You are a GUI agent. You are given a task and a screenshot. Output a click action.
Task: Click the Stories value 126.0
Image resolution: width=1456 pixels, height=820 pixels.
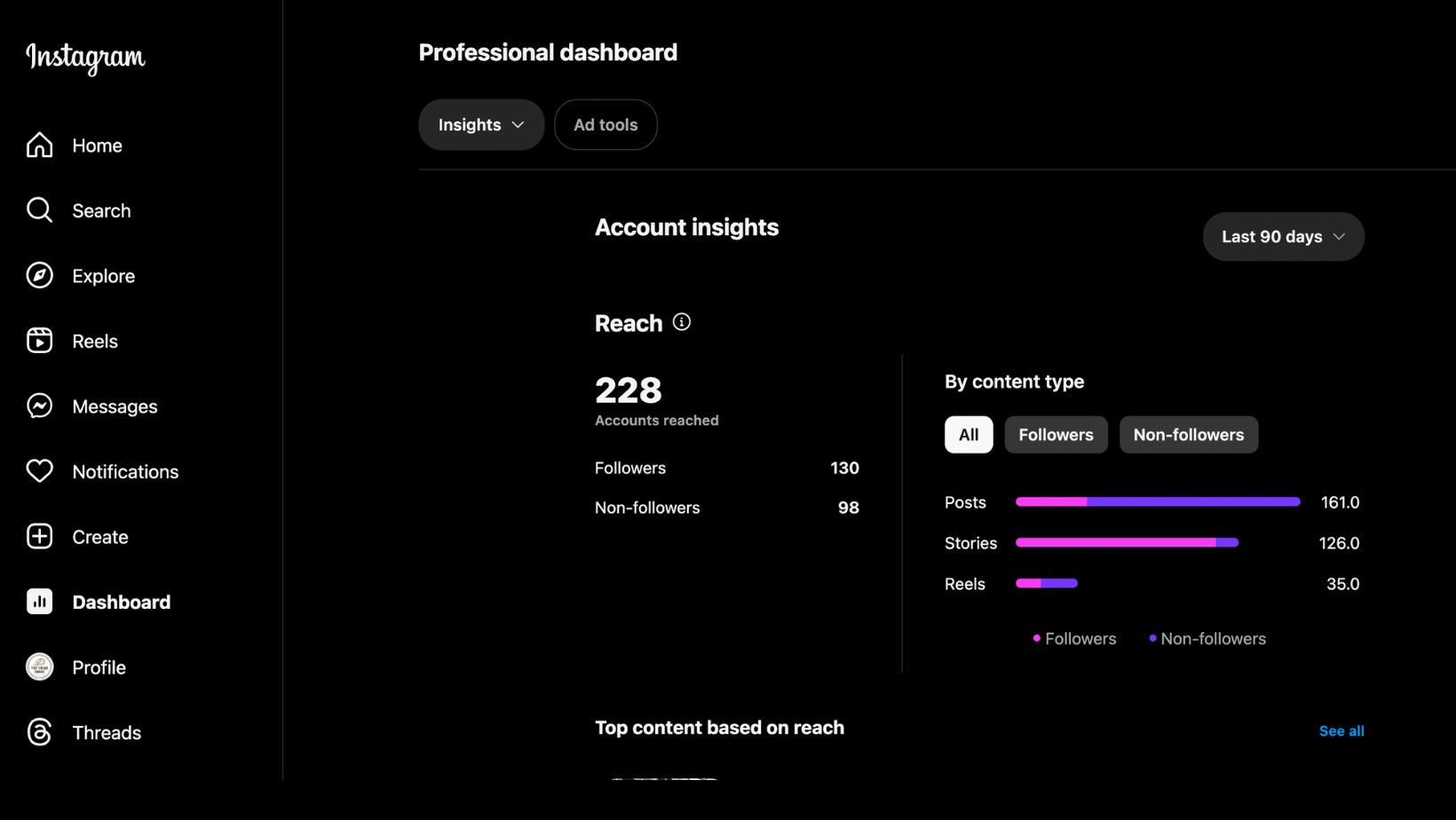click(1340, 544)
